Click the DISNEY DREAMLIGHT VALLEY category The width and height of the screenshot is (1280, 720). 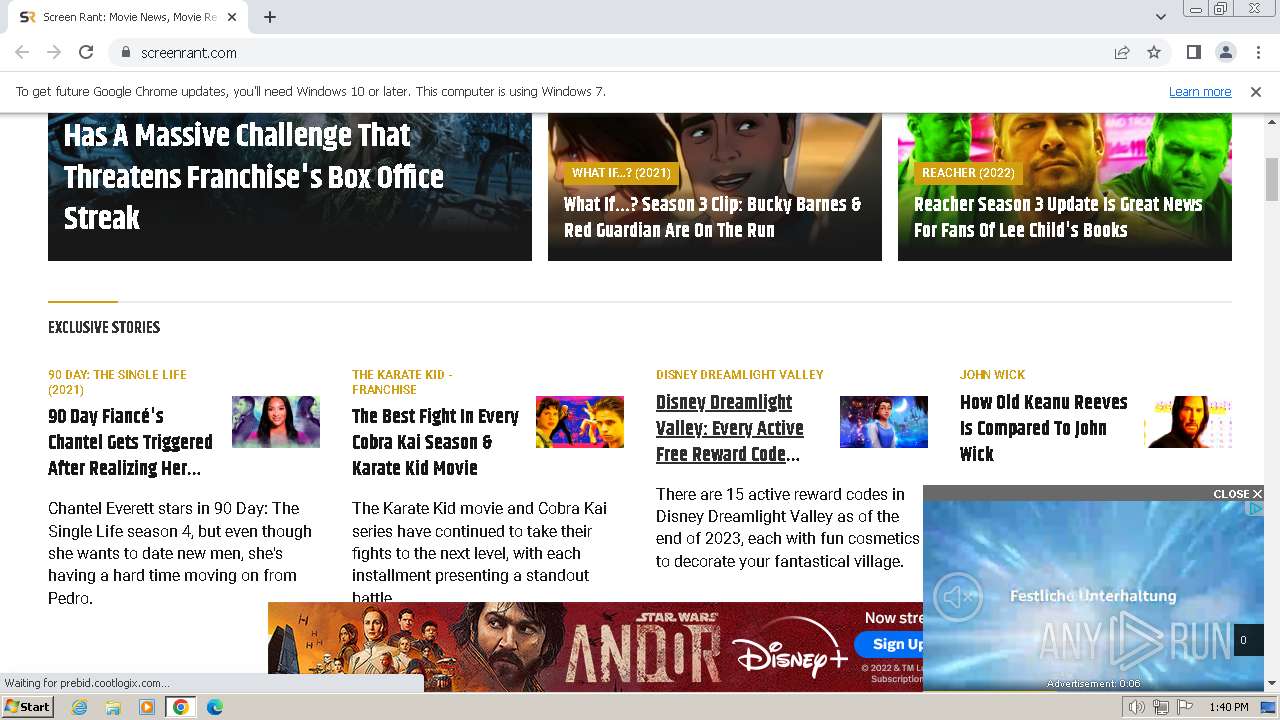pyautogui.click(x=739, y=375)
